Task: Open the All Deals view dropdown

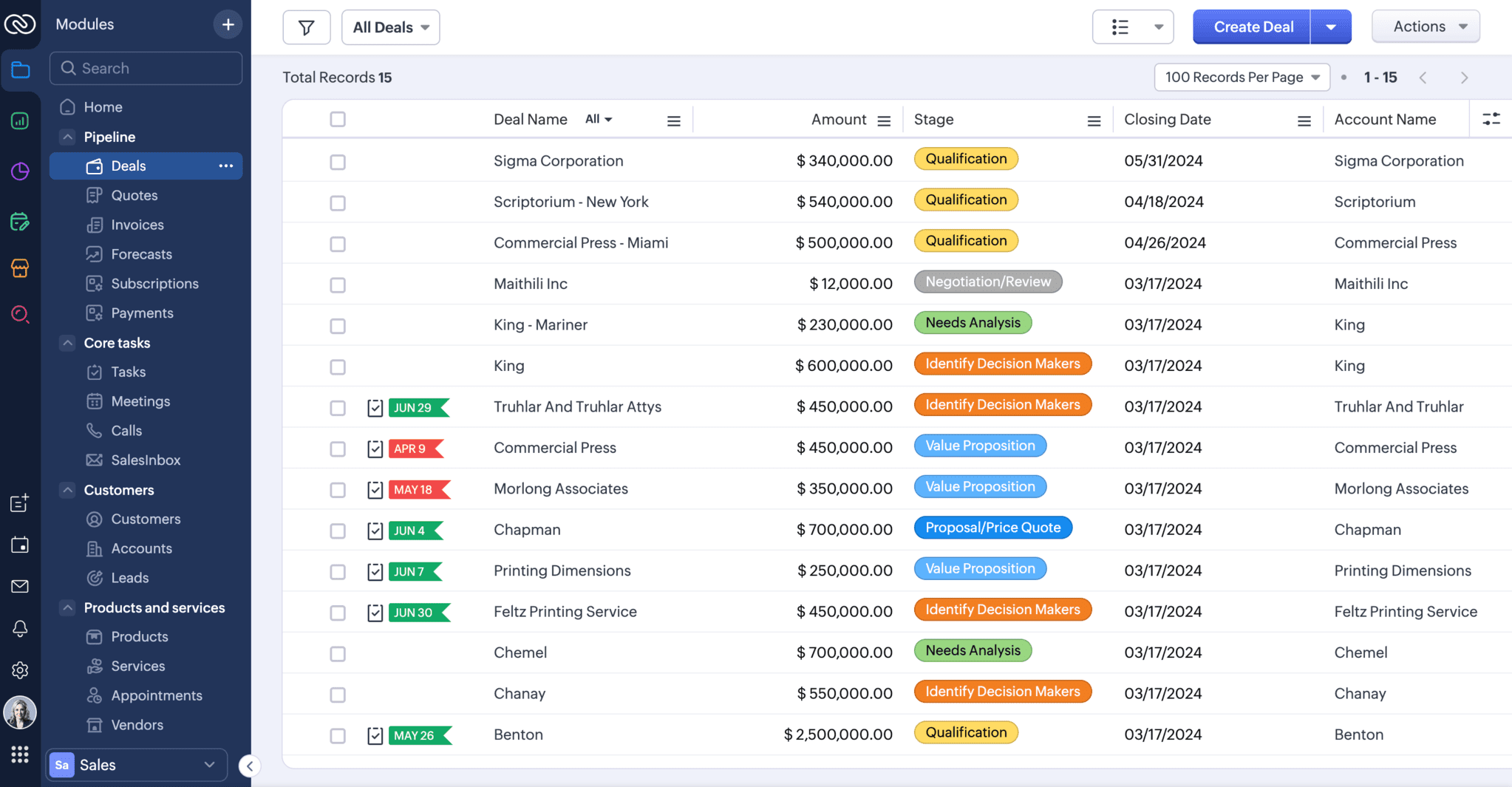Action: tap(390, 27)
